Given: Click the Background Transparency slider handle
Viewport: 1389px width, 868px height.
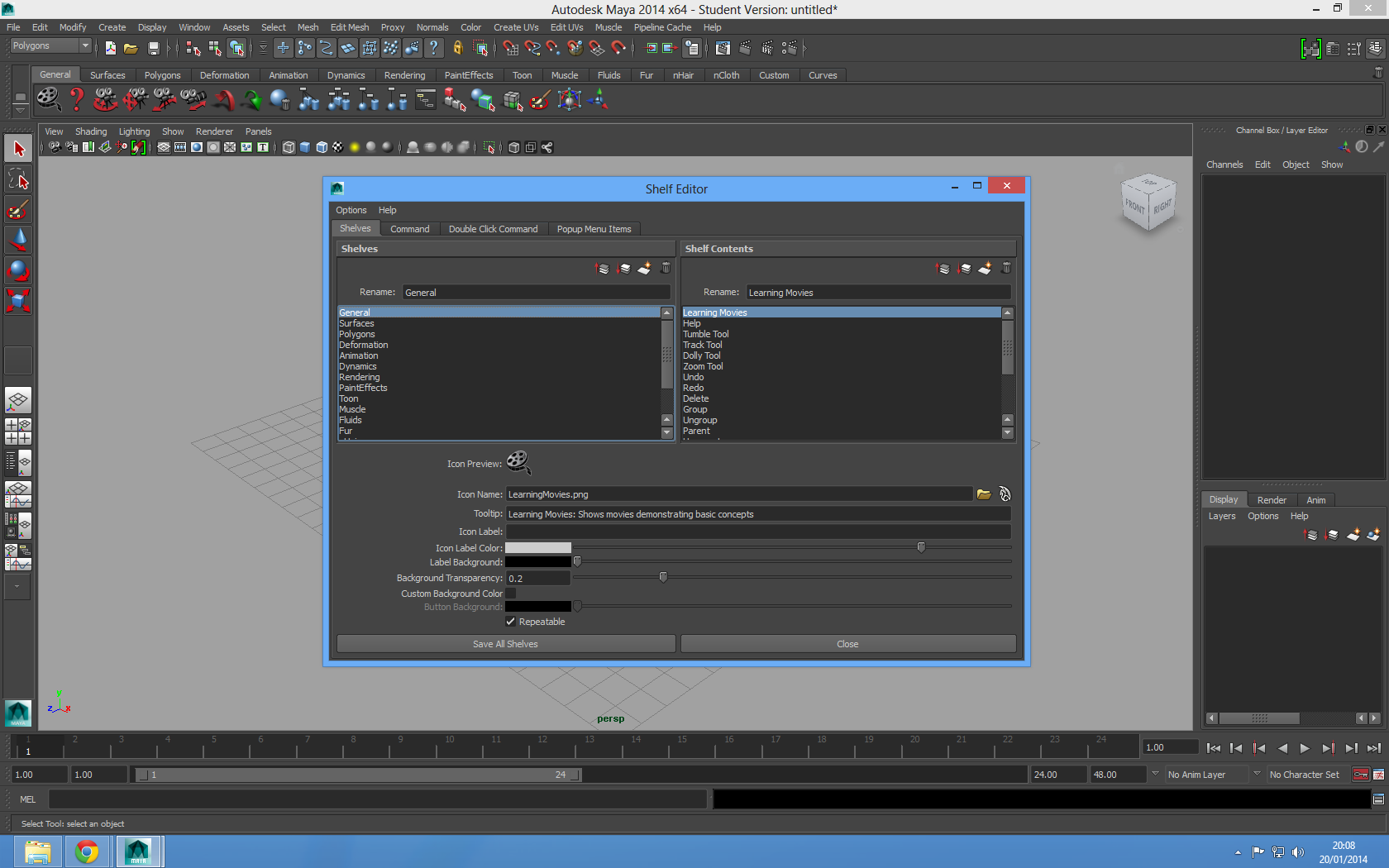Looking at the screenshot, I should (x=663, y=577).
